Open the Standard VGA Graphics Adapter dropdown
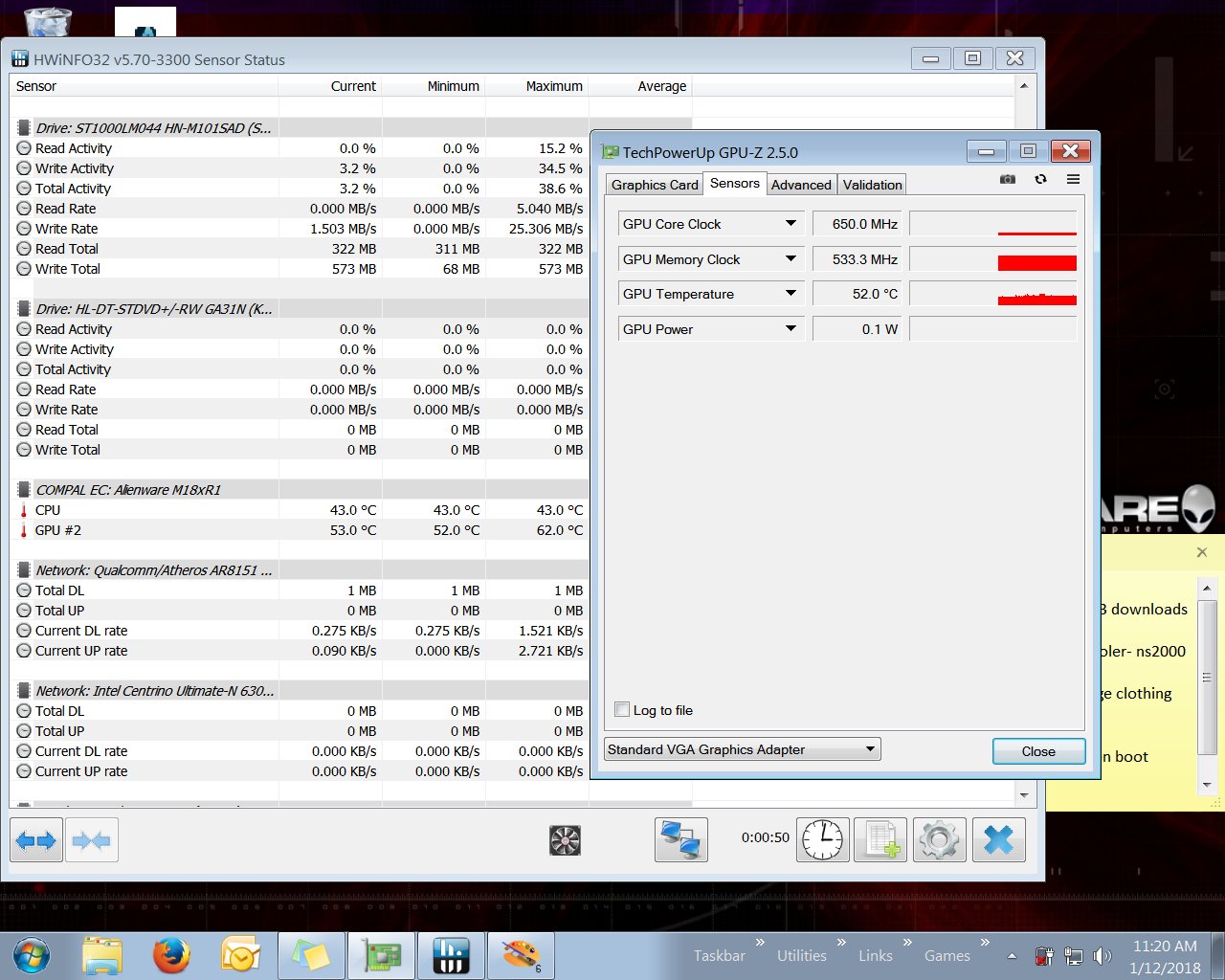 click(743, 749)
